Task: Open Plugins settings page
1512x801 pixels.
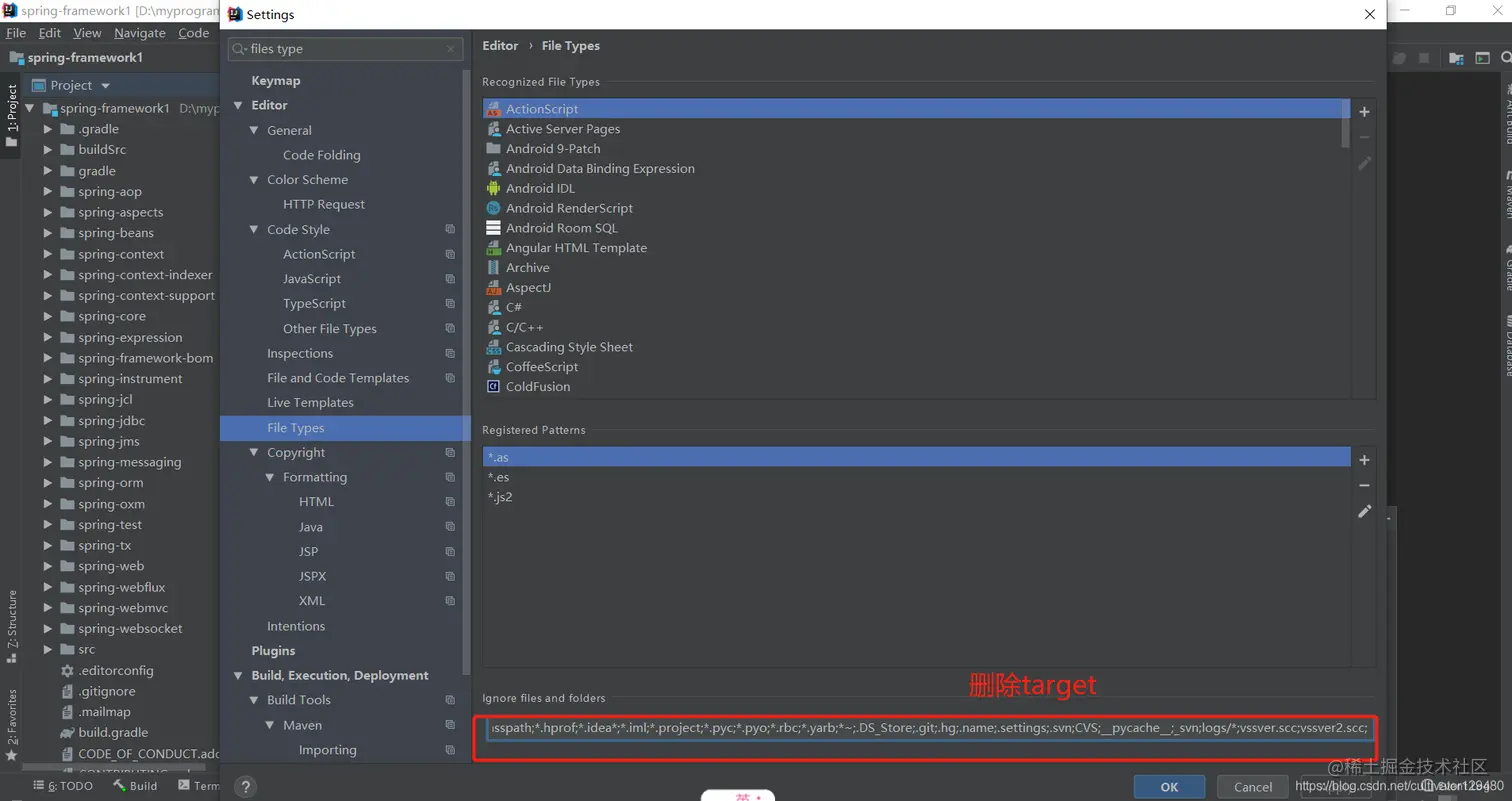Action: pos(273,650)
